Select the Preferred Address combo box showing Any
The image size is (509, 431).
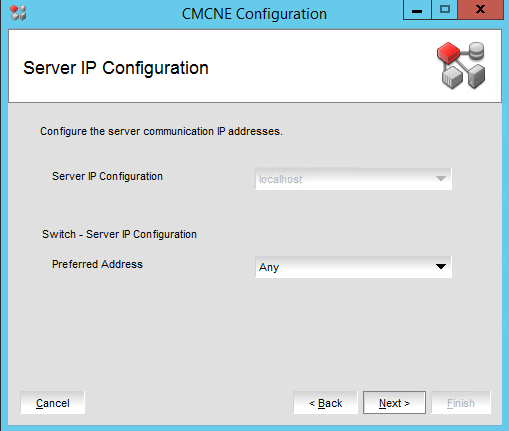click(353, 267)
